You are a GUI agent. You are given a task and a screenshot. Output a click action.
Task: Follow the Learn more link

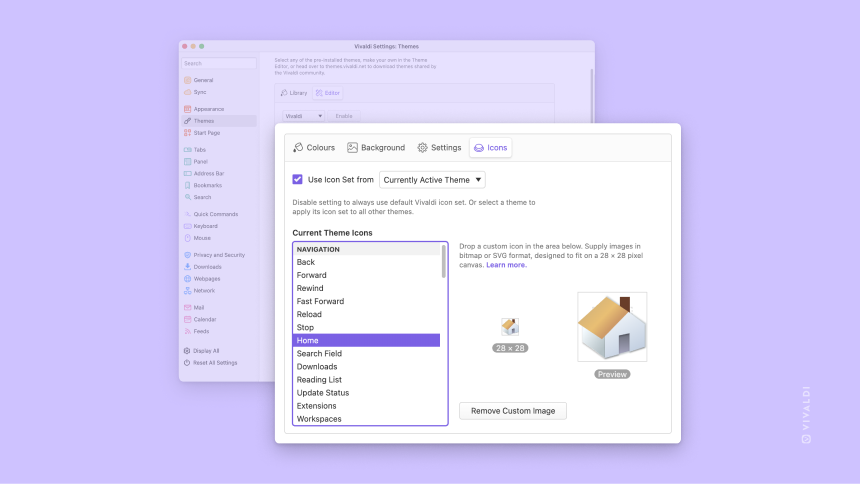point(506,265)
